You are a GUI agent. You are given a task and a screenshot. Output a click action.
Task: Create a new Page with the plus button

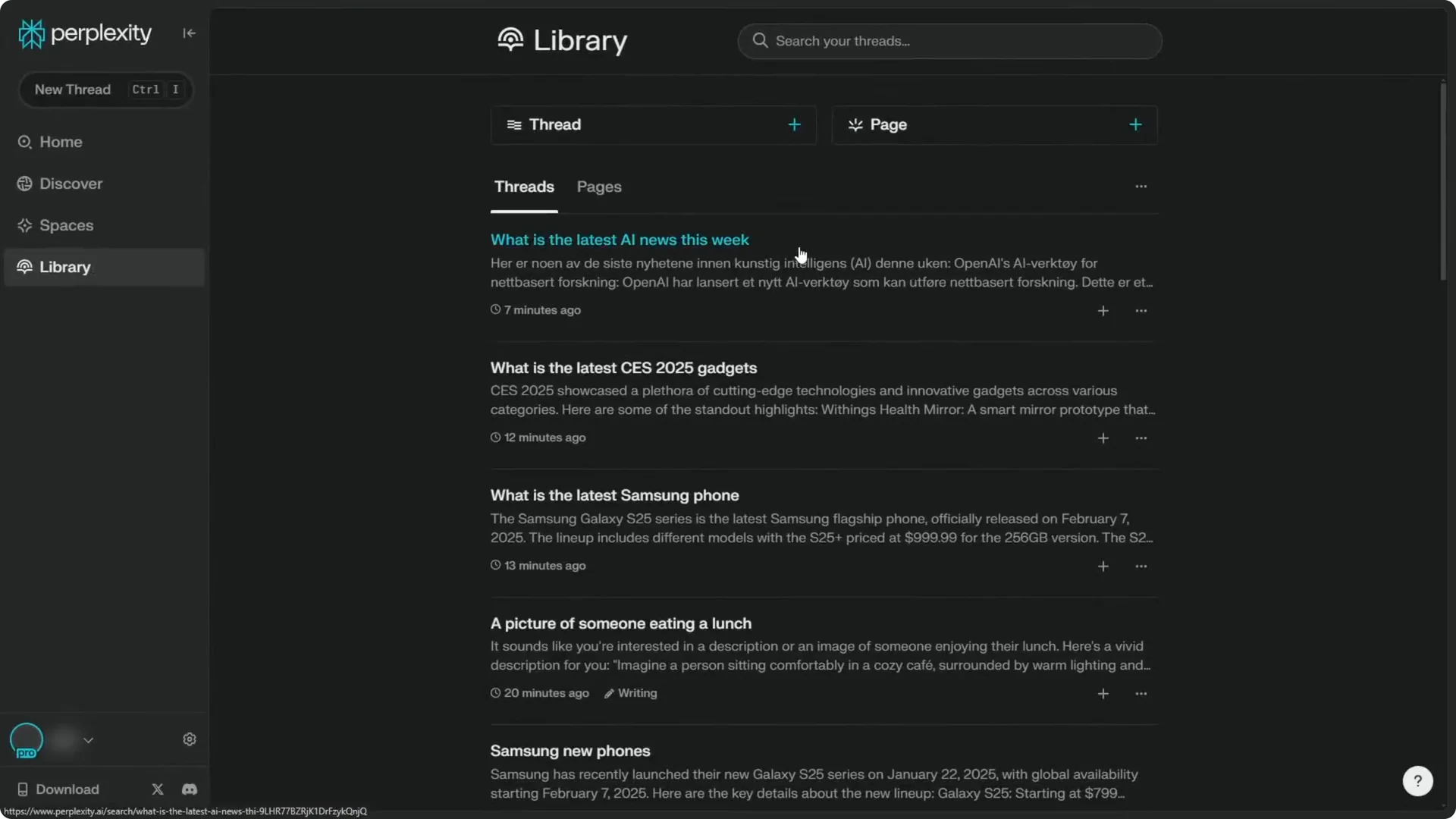tap(1135, 124)
